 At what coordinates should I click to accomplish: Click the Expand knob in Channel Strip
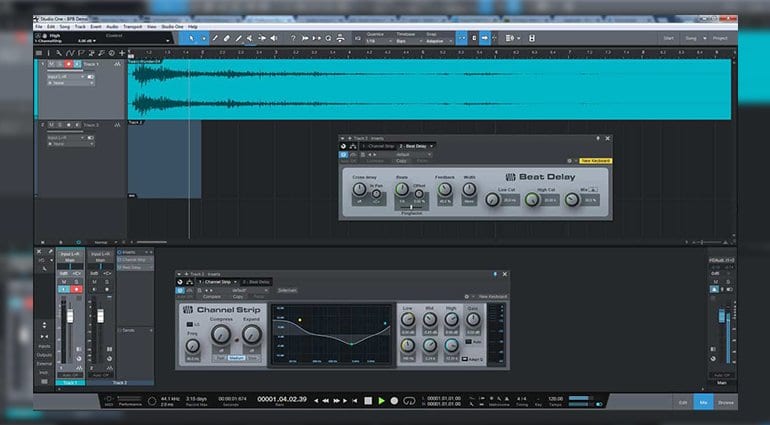(x=252, y=335)
